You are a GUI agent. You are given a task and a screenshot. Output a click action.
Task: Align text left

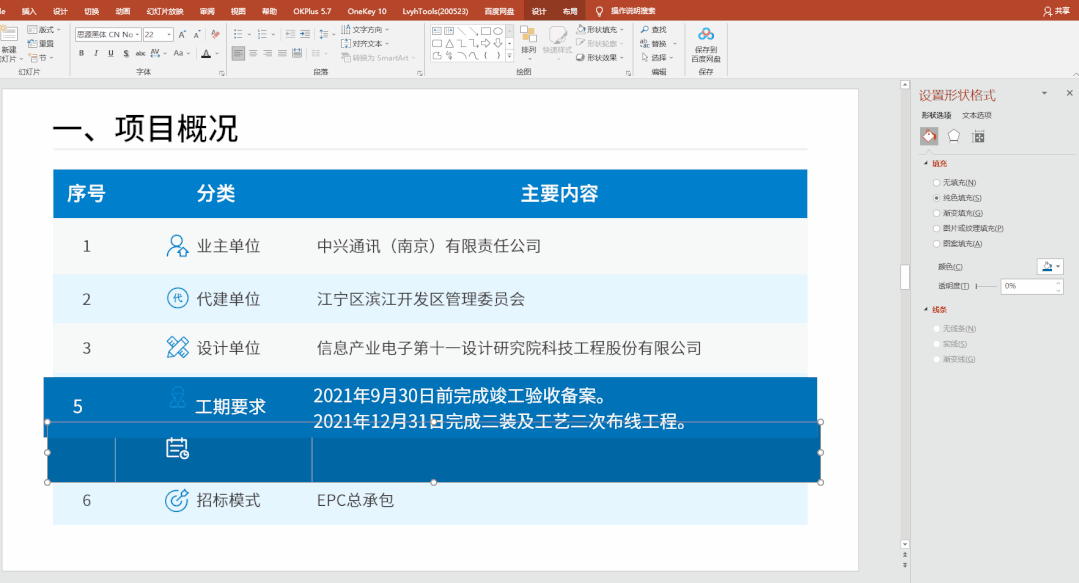pos(238,54)
